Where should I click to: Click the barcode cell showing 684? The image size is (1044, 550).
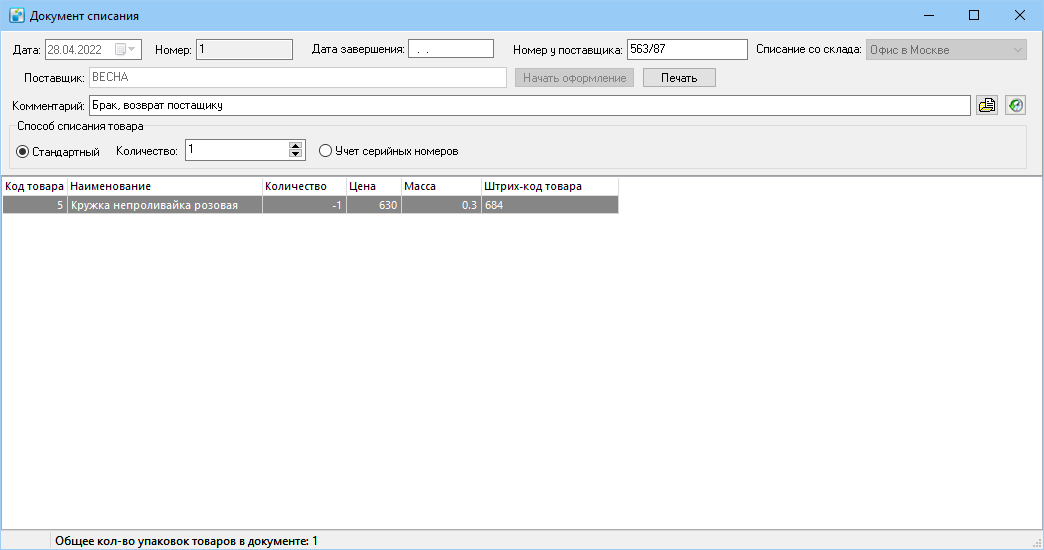[549, 205]
